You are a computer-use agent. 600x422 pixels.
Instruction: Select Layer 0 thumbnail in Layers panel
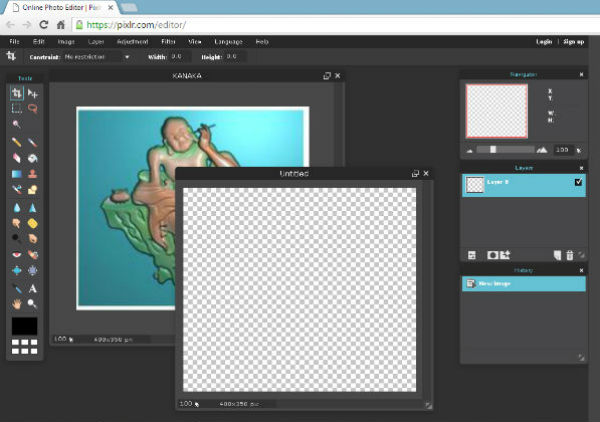click(x=475, y=185)
